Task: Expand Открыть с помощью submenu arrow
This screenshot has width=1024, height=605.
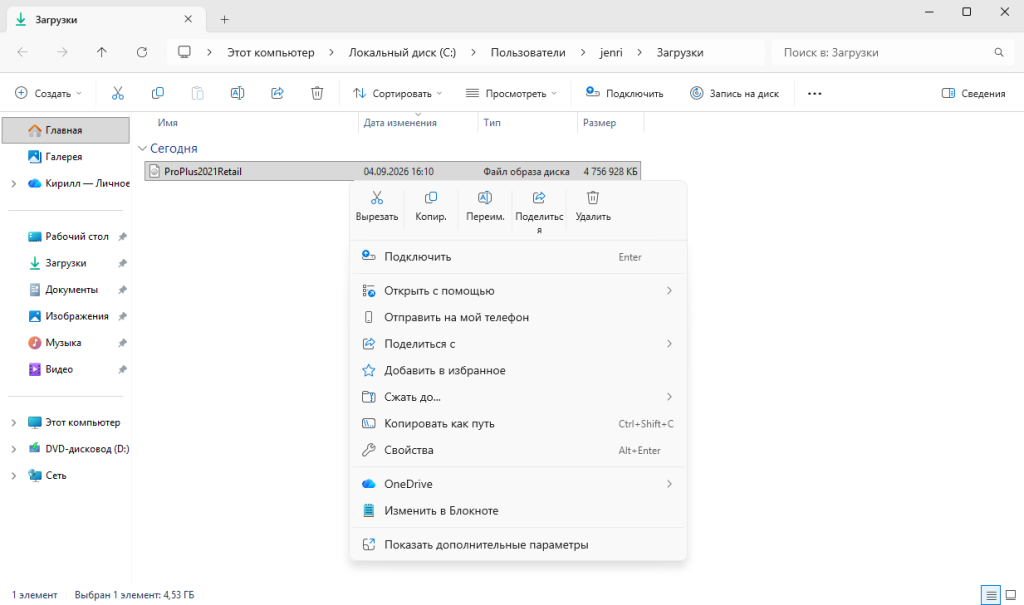Action: pos(669,291)
